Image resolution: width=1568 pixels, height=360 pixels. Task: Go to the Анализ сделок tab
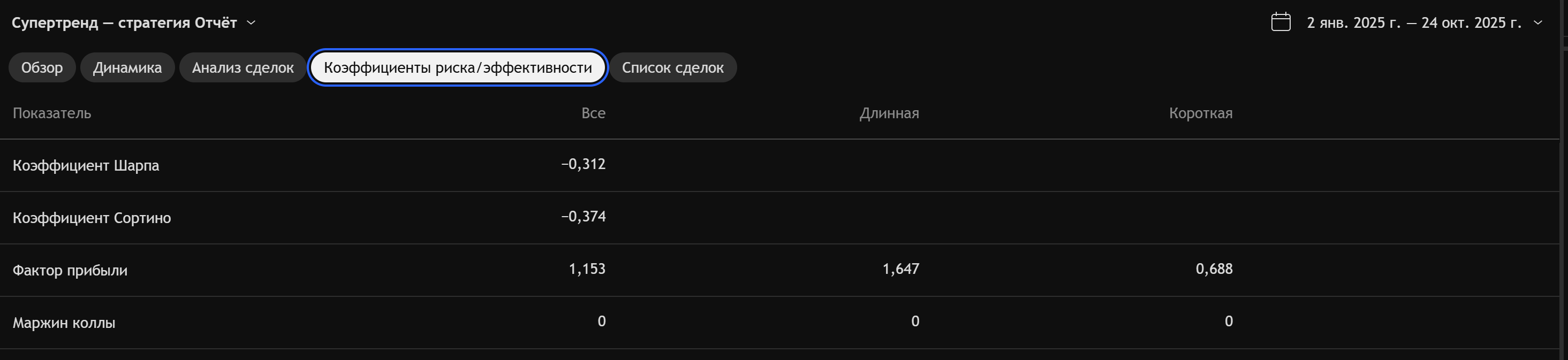[243, 67]
